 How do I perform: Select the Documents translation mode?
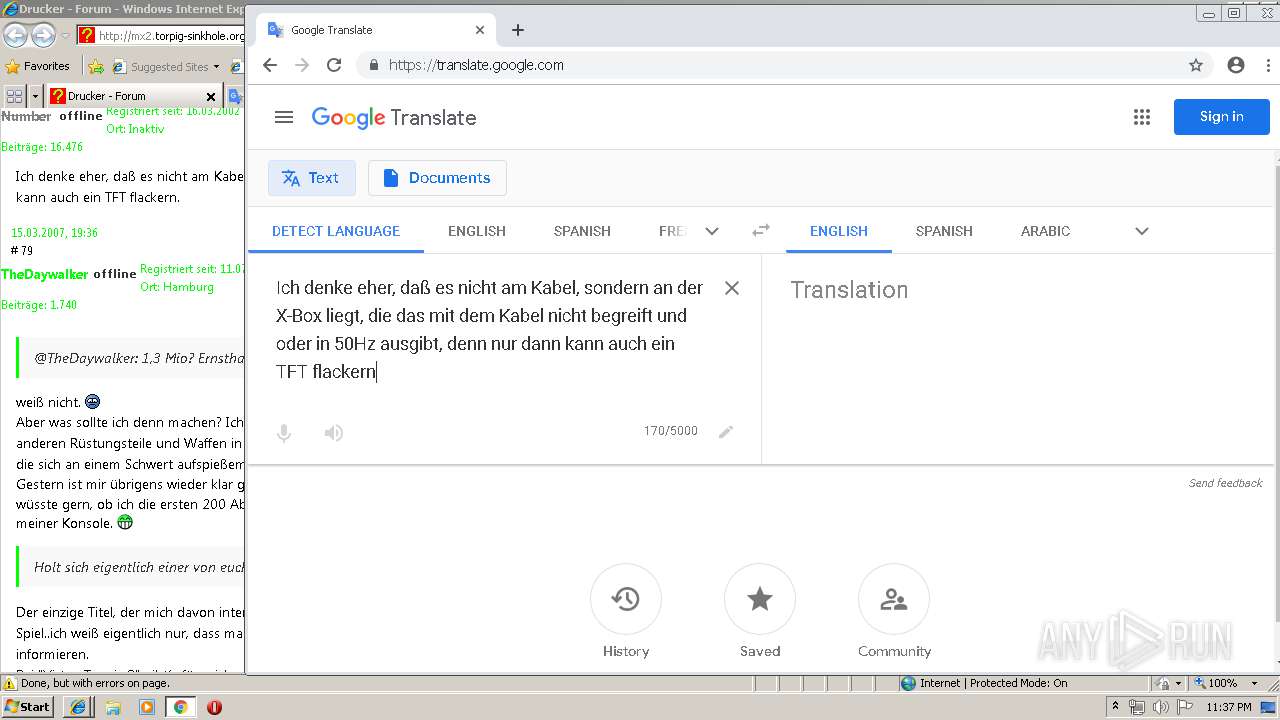(x=437, y=178)
